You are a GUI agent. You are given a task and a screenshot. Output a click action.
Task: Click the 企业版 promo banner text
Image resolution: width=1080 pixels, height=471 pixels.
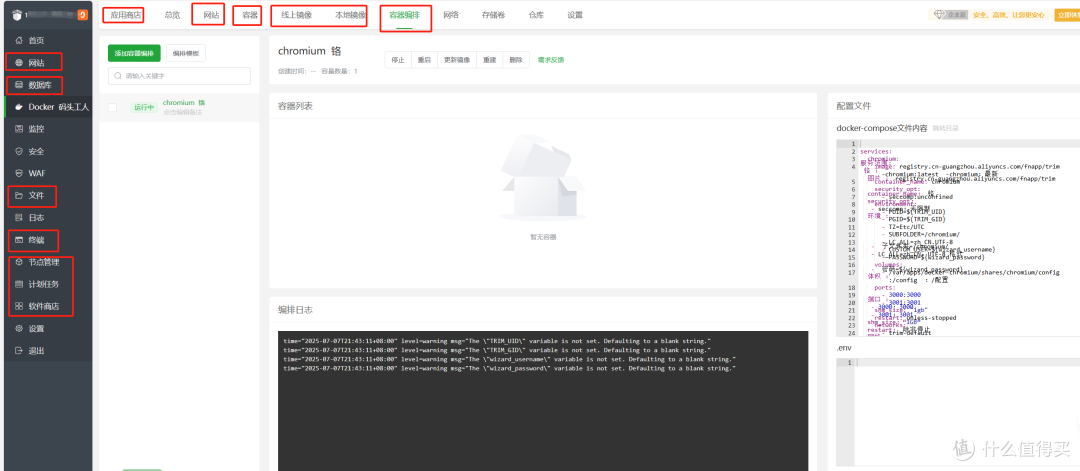pos(1008,14)
